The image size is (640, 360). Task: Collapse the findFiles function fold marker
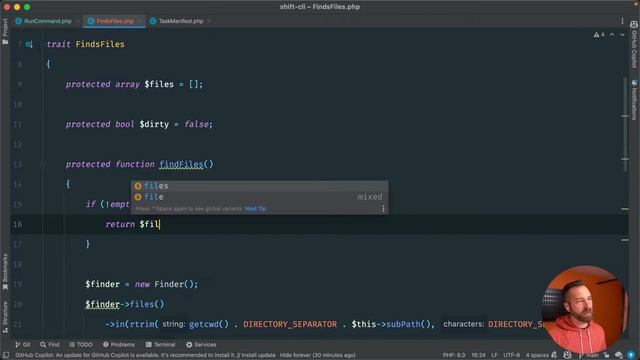[43, 164]
